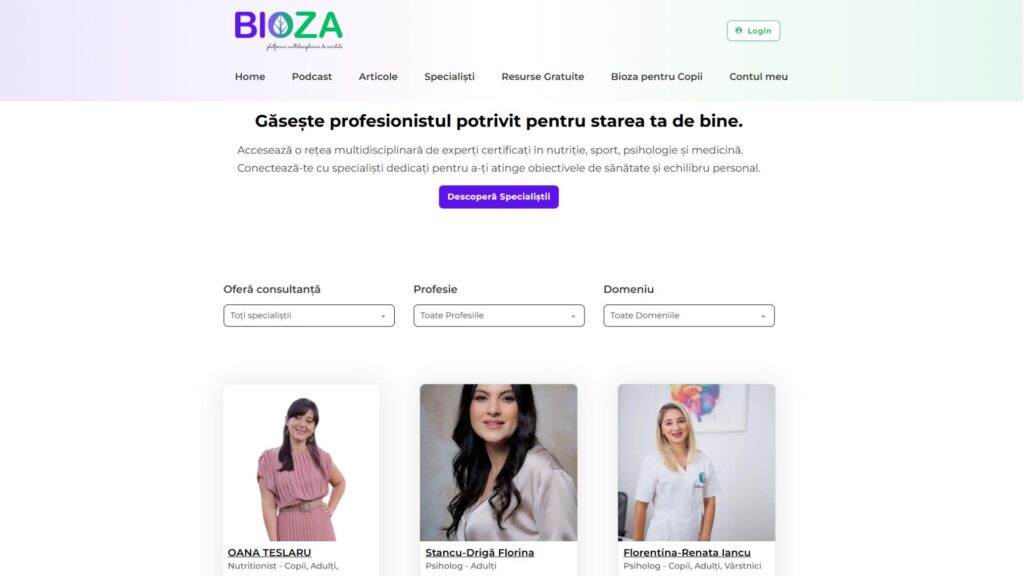This screenshot has height=576, width=1024.
Task: Click the arrow of the Profesie dropdown
Action: click(573, 316)
